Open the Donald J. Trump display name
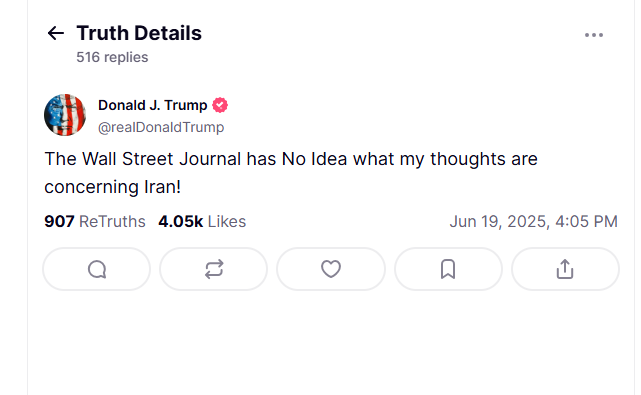641x395 pixels. pyautogui.click(x=152, y=105)
